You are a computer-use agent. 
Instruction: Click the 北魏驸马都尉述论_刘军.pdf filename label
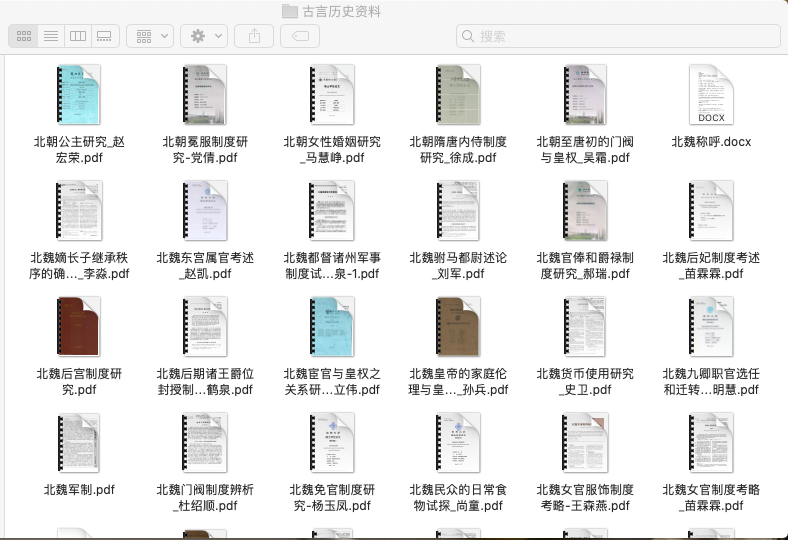pos(458,266)
